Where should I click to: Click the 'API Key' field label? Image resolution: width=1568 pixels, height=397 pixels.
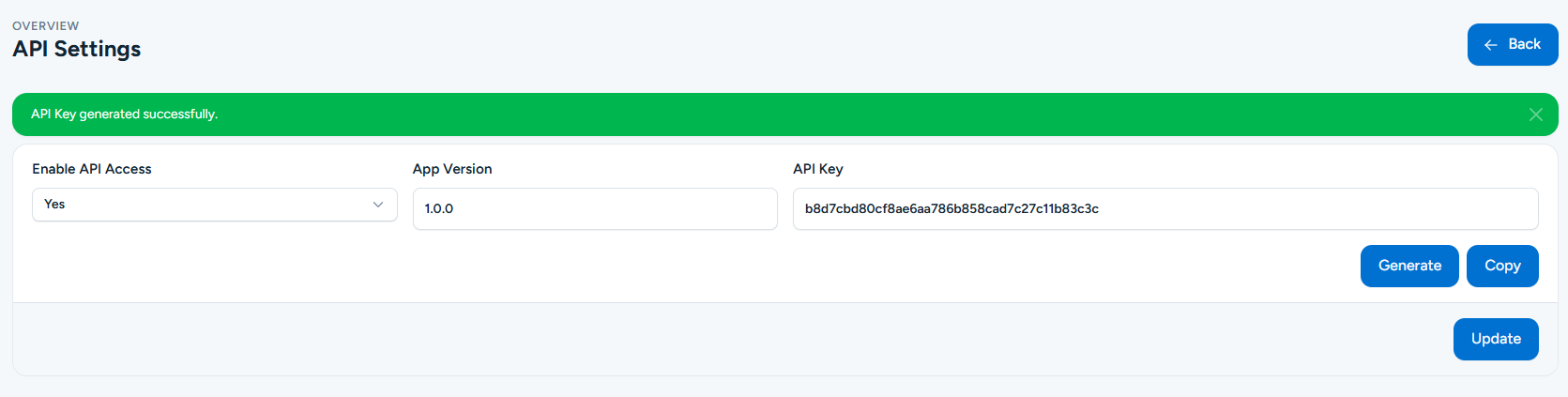click(817, 169)
